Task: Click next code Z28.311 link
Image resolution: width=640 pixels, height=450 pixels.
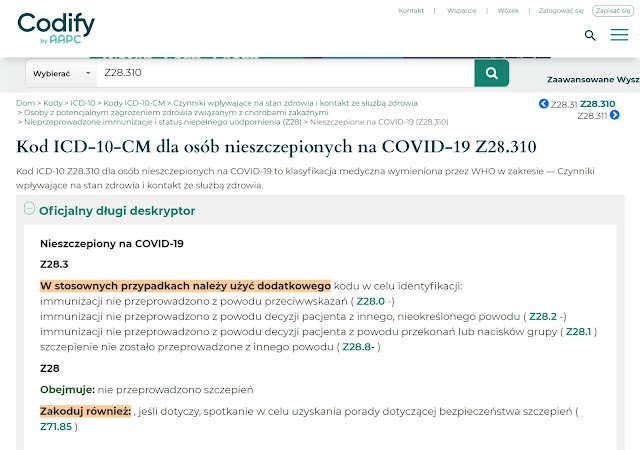Action: tap(592, 116)
